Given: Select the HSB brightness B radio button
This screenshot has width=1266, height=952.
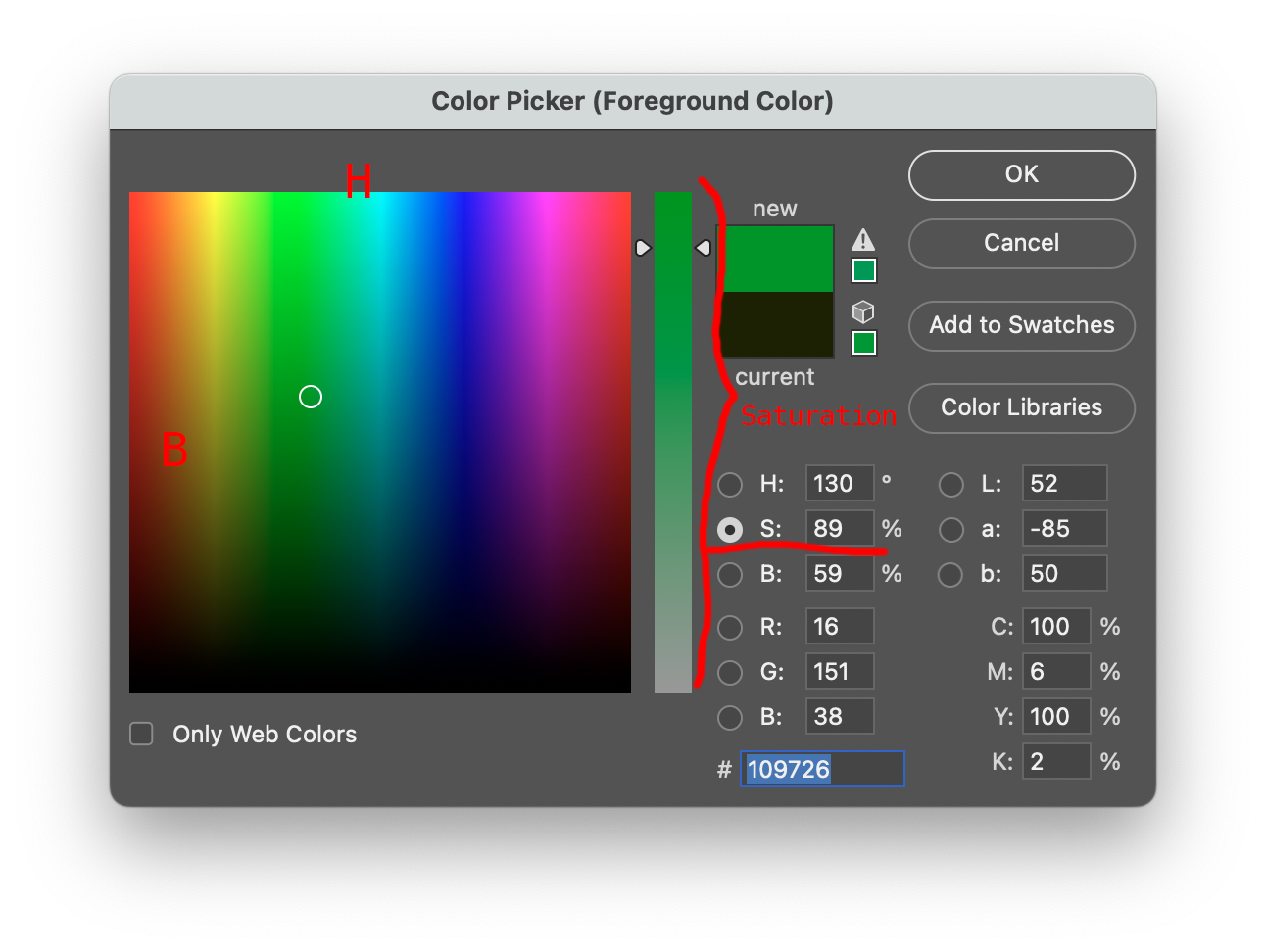Looking at the screenshot, I should point(730,574).
